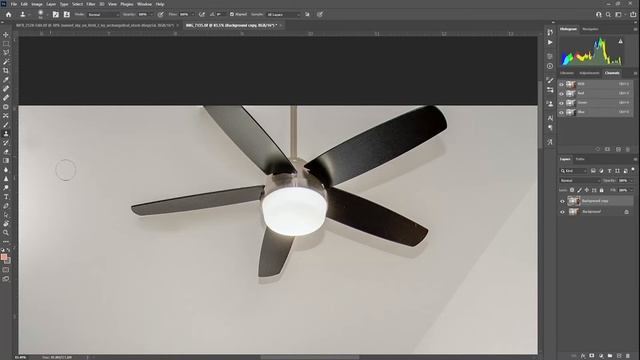640x360 pixels.
Task: Open the Sample All Layers dropdown
Action: [283, 15]
